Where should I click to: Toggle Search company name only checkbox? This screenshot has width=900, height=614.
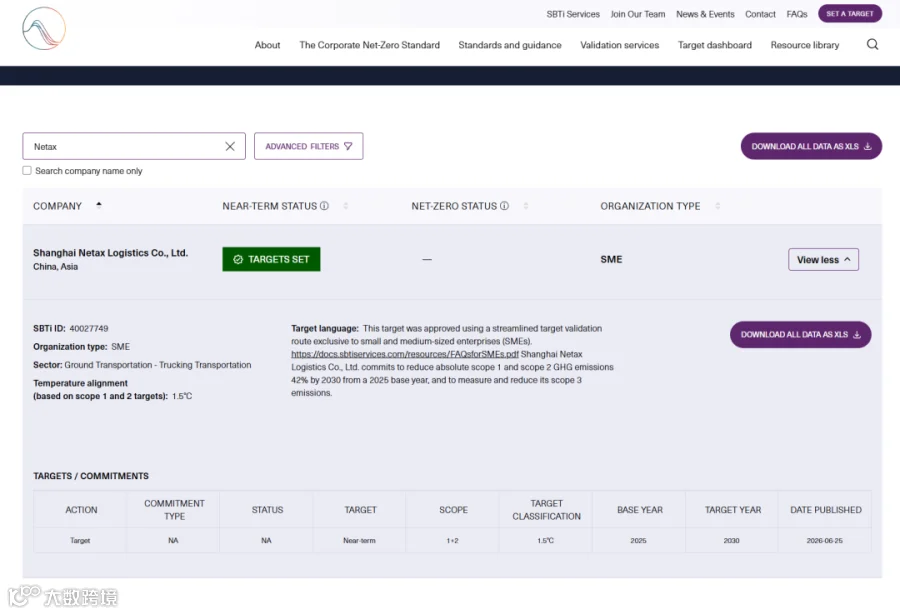click(27, 170)
